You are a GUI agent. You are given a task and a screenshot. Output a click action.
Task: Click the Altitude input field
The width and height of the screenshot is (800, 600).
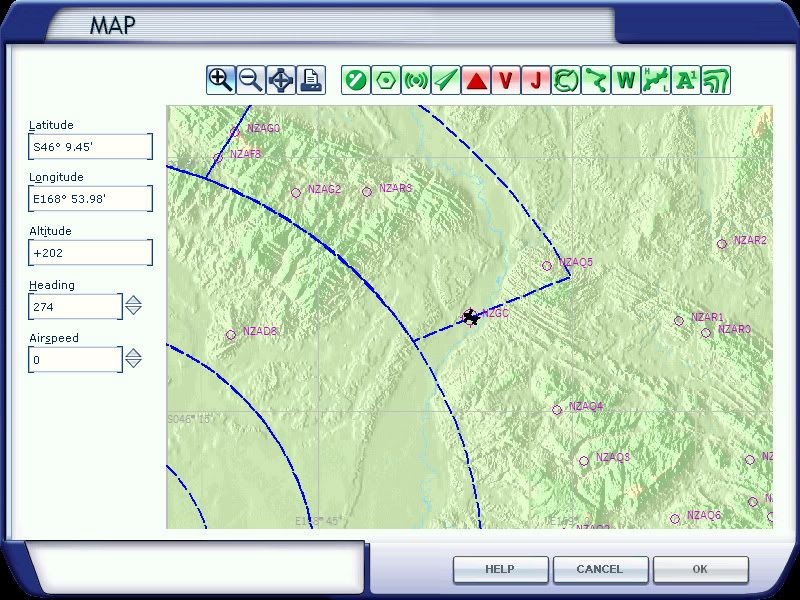(90, 253)
